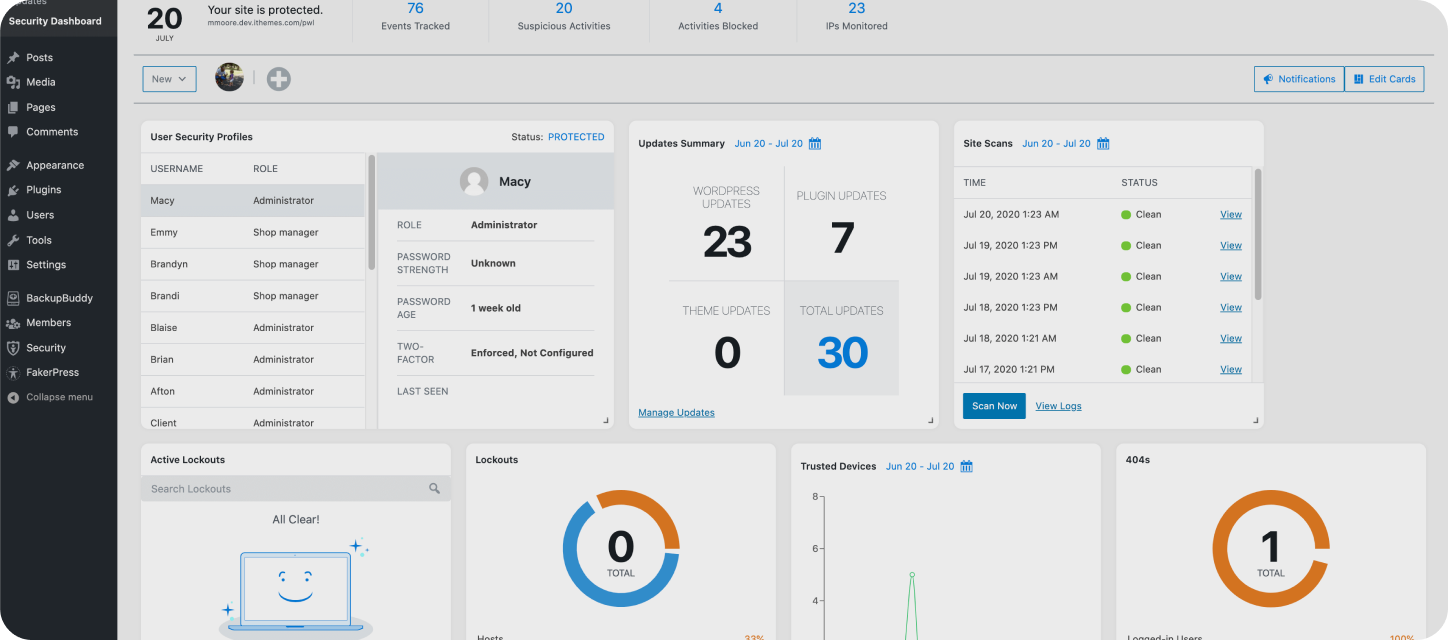Screen dimensions: 1448x640
Task: Open Jun 20 - Jul 20 range in Updates Summary
Action: [769, 144]
